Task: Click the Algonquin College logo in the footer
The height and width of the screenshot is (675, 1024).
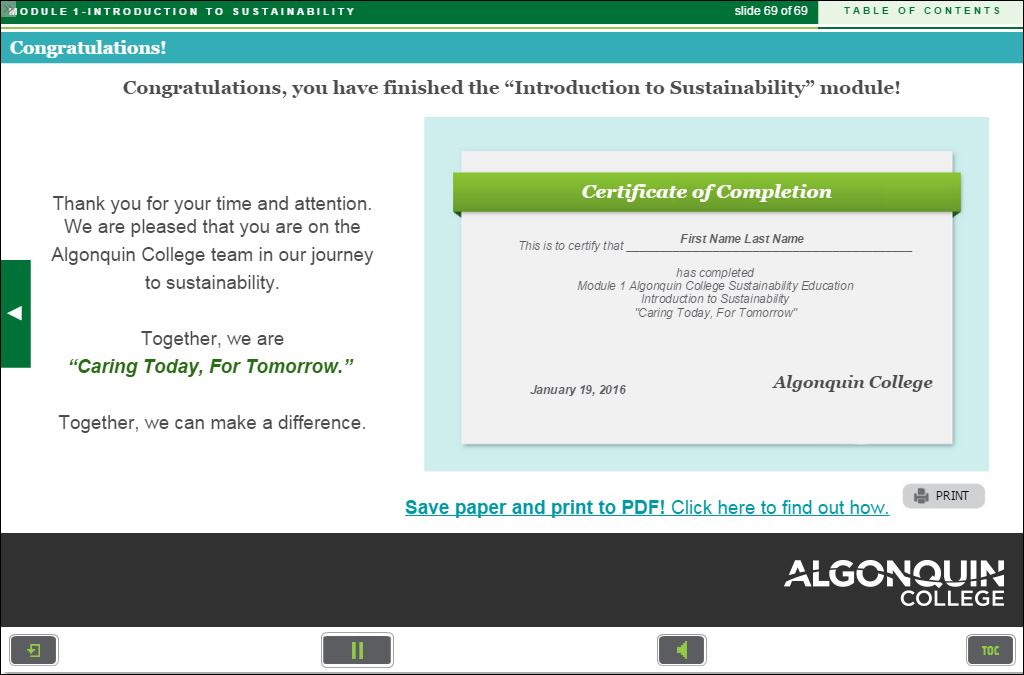Action: pos(894,582)
